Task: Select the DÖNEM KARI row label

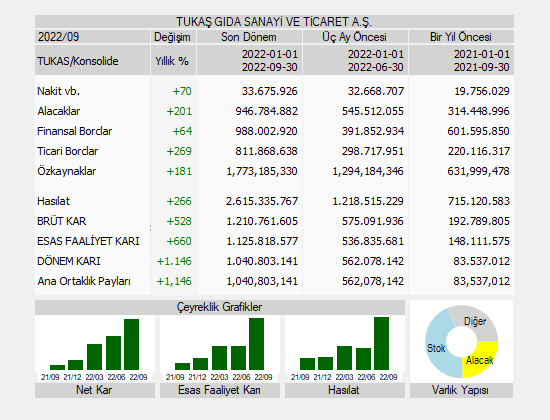Action: [x=69, y=261]
